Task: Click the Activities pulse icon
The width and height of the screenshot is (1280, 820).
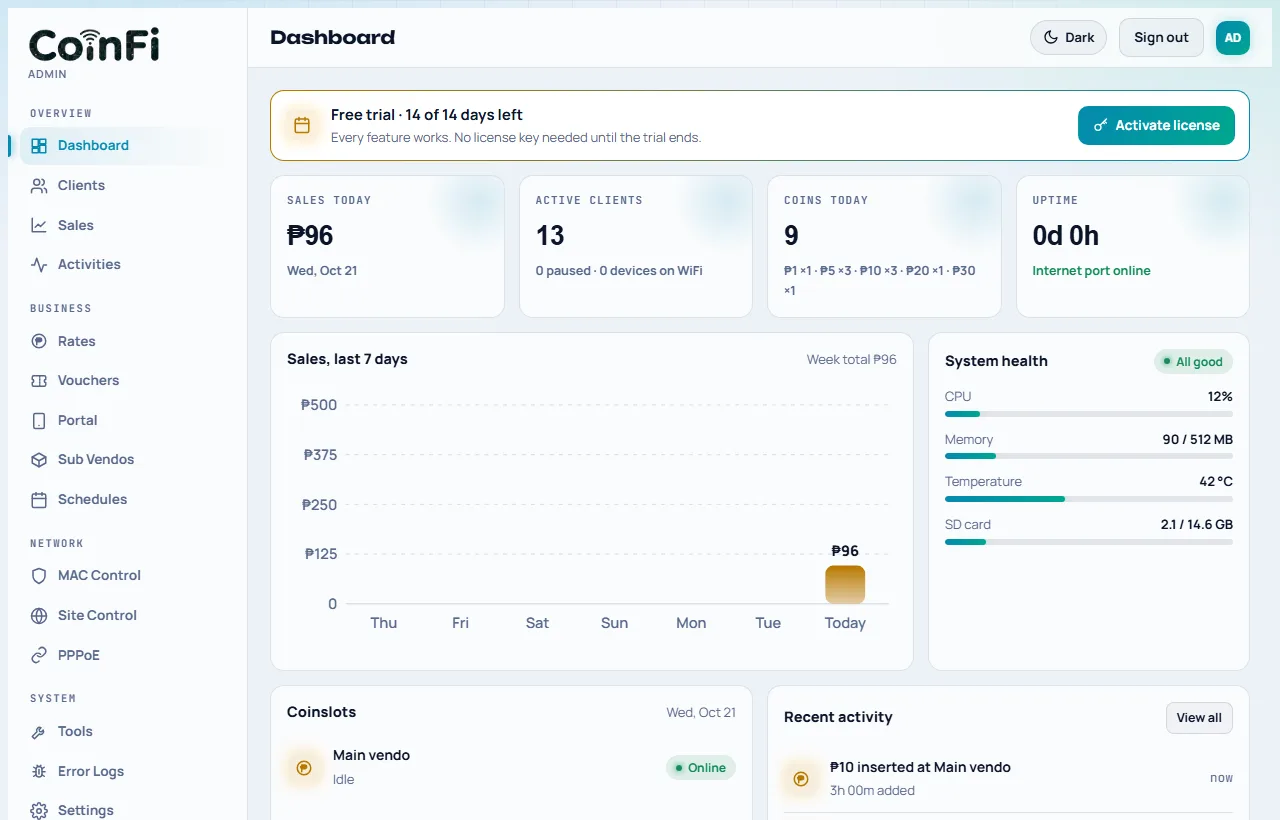Action: pyautogui.click(x=39, y=265)
